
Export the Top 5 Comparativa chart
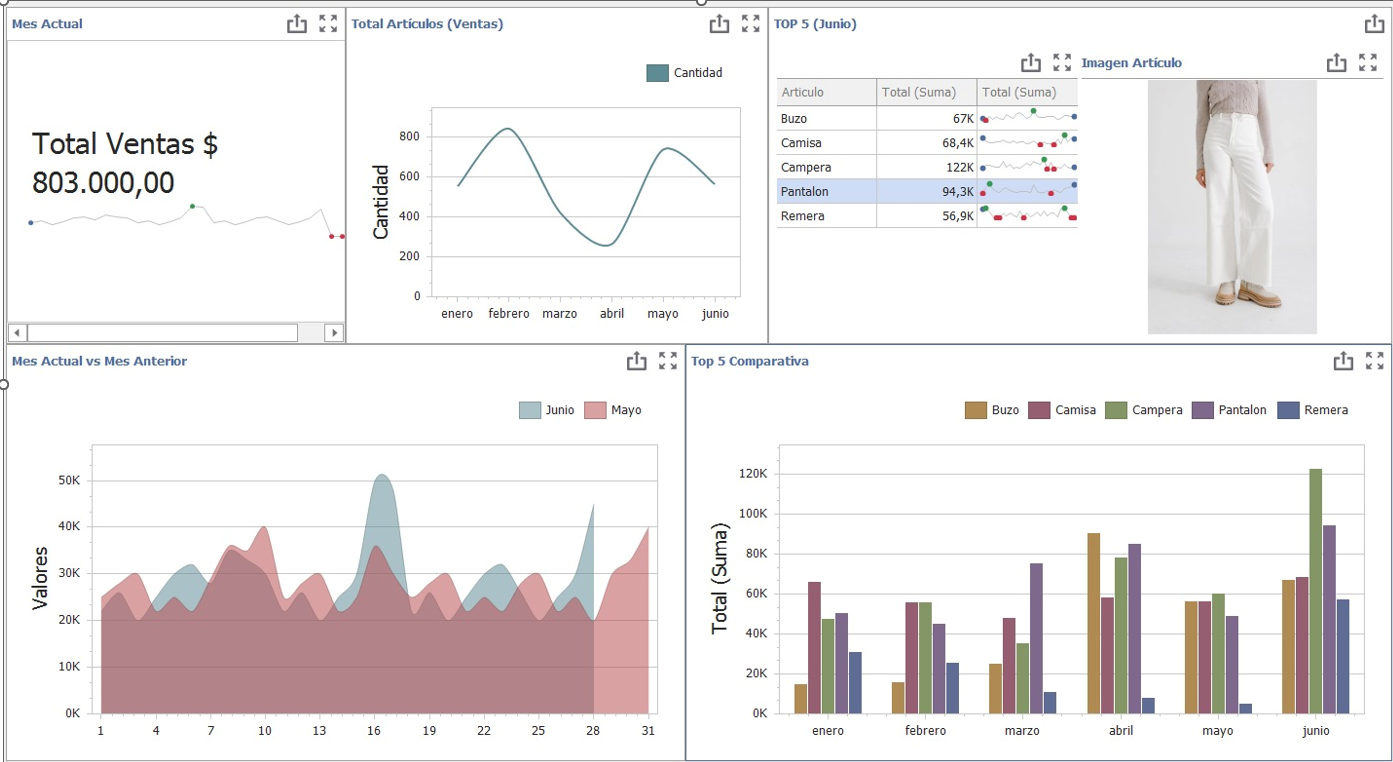pyautogui.click(x=1343, y=361)
